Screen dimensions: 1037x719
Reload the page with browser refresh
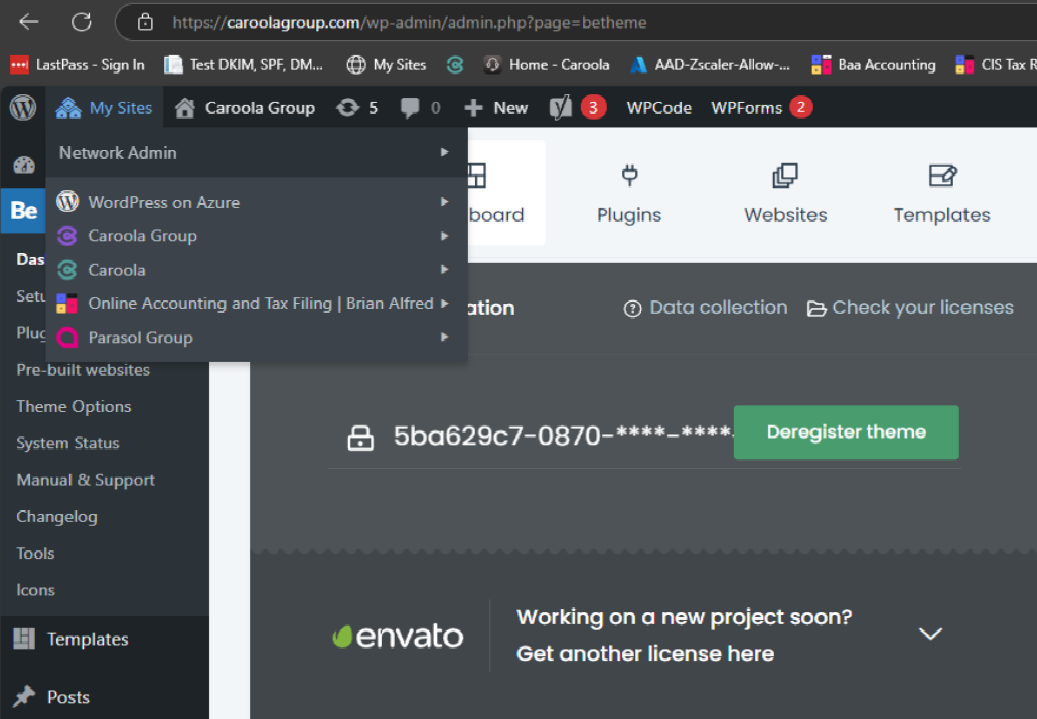[82, 21]
